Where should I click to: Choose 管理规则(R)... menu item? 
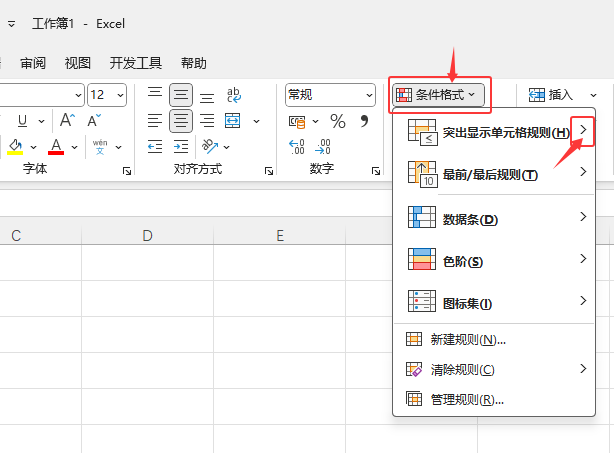coord(494,399)
